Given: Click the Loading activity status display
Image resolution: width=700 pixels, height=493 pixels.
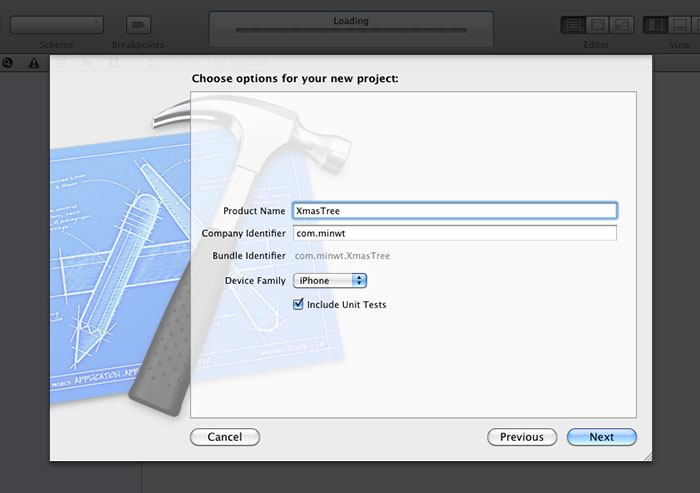Looking at the screenshot, I should [351, 29].
